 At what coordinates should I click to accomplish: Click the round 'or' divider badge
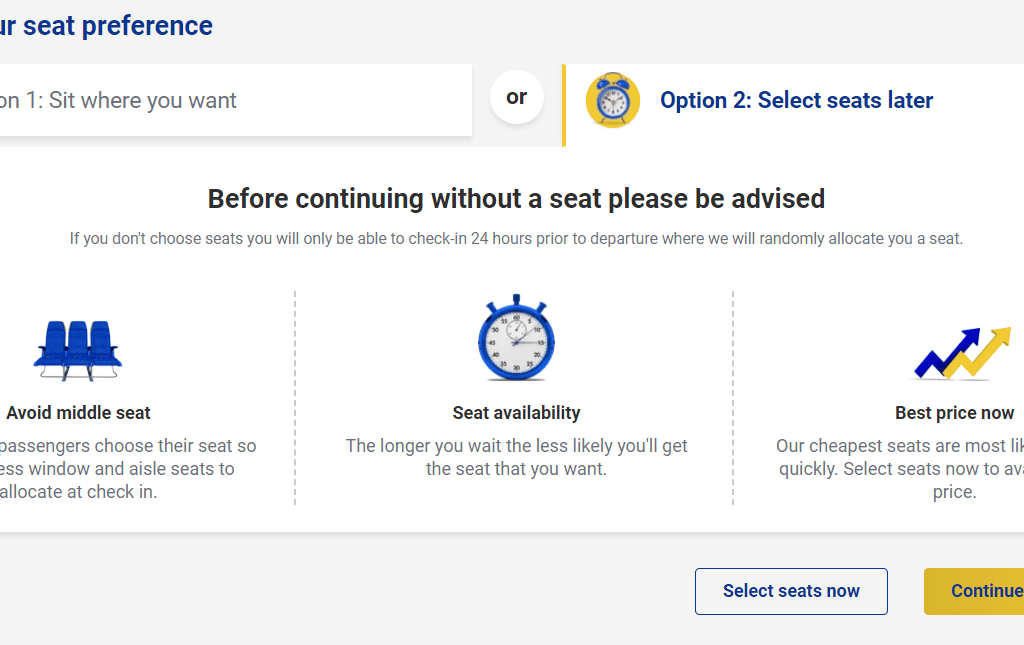click(x=517, y=97)
